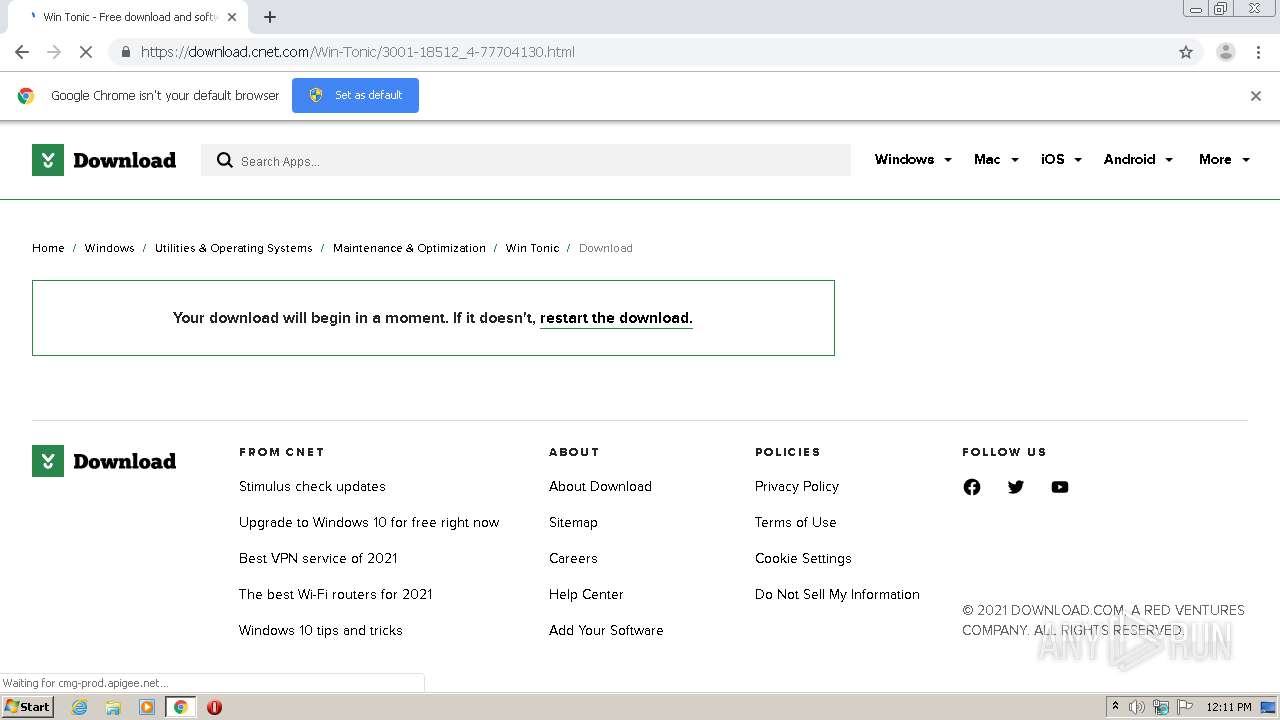Click the red Opera-style taskbar icon
The height and width of the screenshot is (720, 1280).
click(x=214, y=707)
